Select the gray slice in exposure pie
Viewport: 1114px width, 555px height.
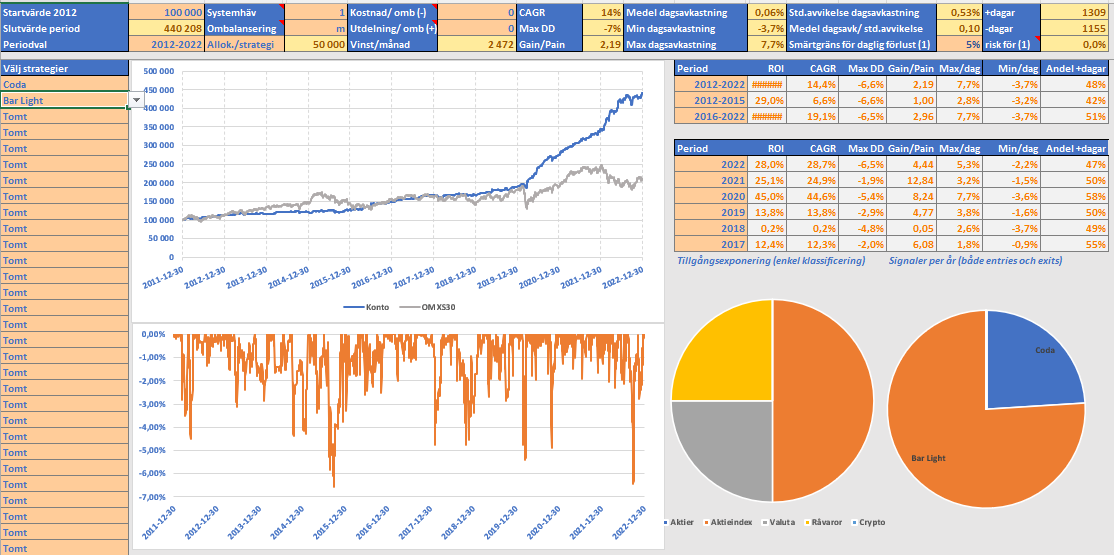[x=722, y=450]
